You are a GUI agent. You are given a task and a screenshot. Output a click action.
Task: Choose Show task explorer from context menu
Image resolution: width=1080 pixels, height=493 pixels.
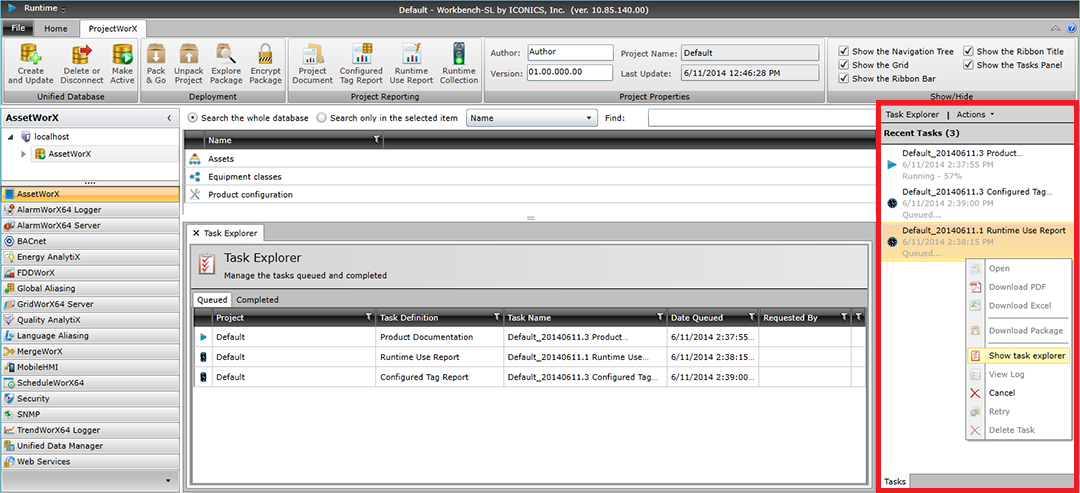(x=1026, y=356)
